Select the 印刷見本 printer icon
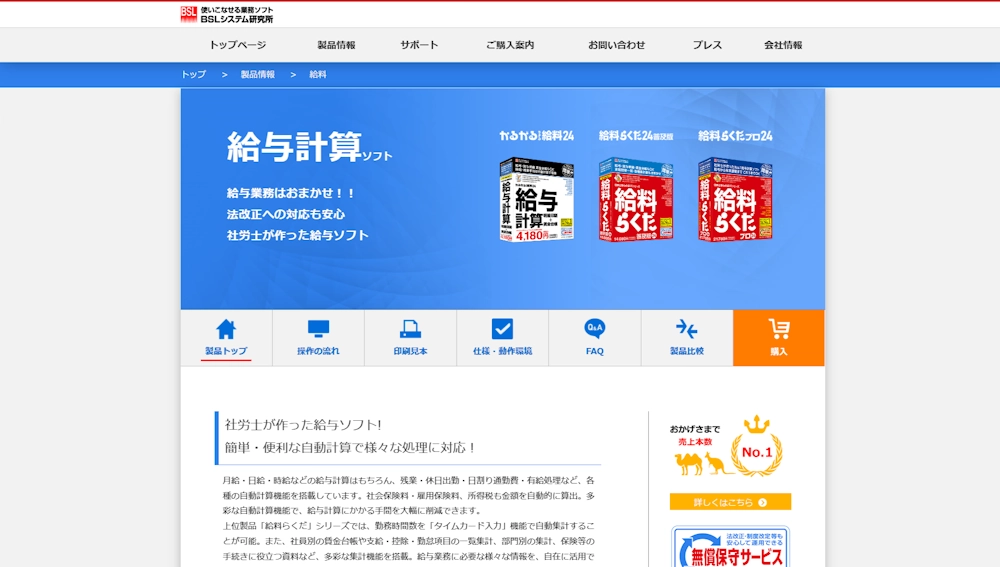The width and height of the screenshot is (1000, 567). tap(410, 330)
